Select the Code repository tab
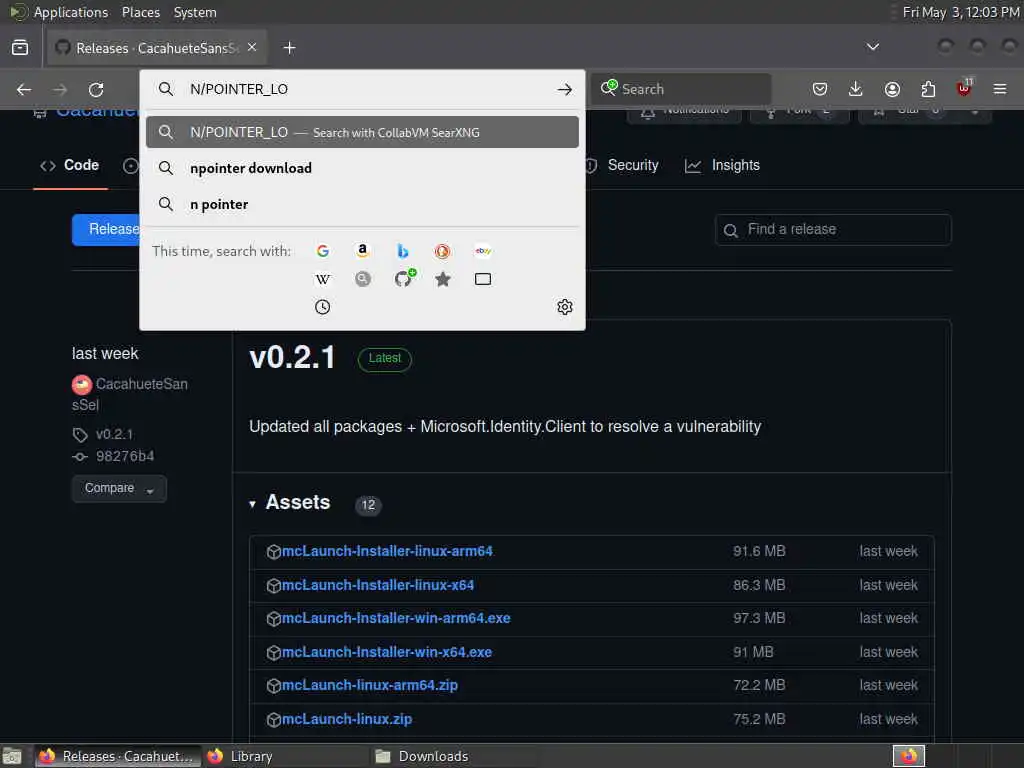The image size is (1024, 768). [x=70, y=166]
